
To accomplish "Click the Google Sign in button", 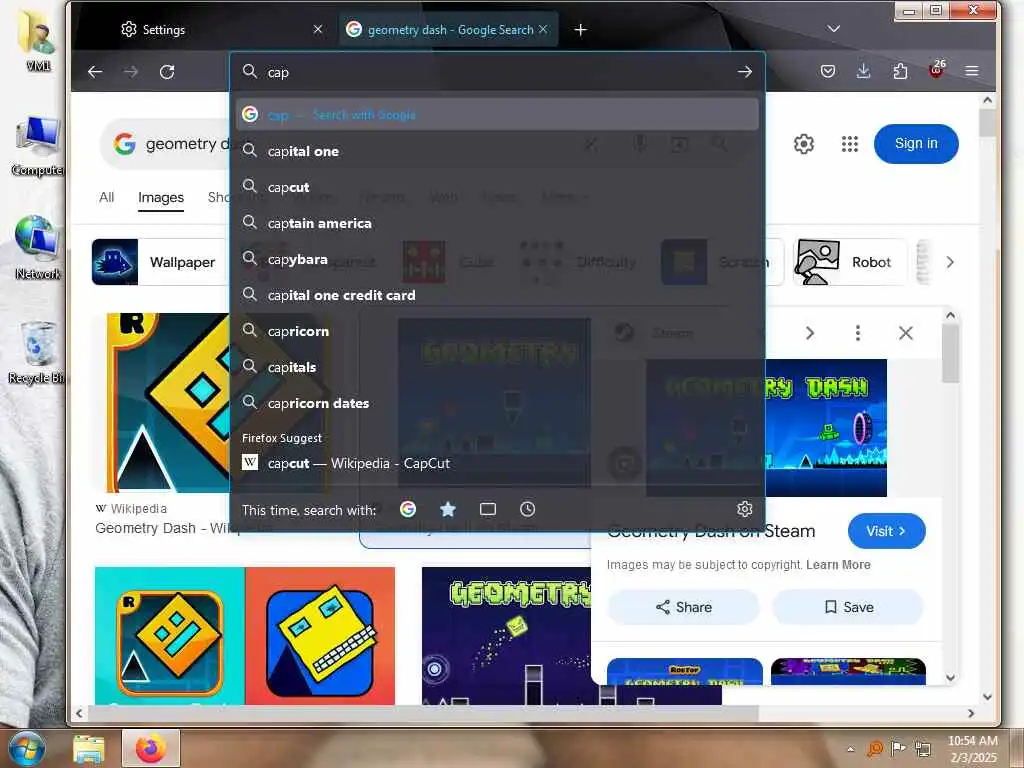I will click(916, 144).
